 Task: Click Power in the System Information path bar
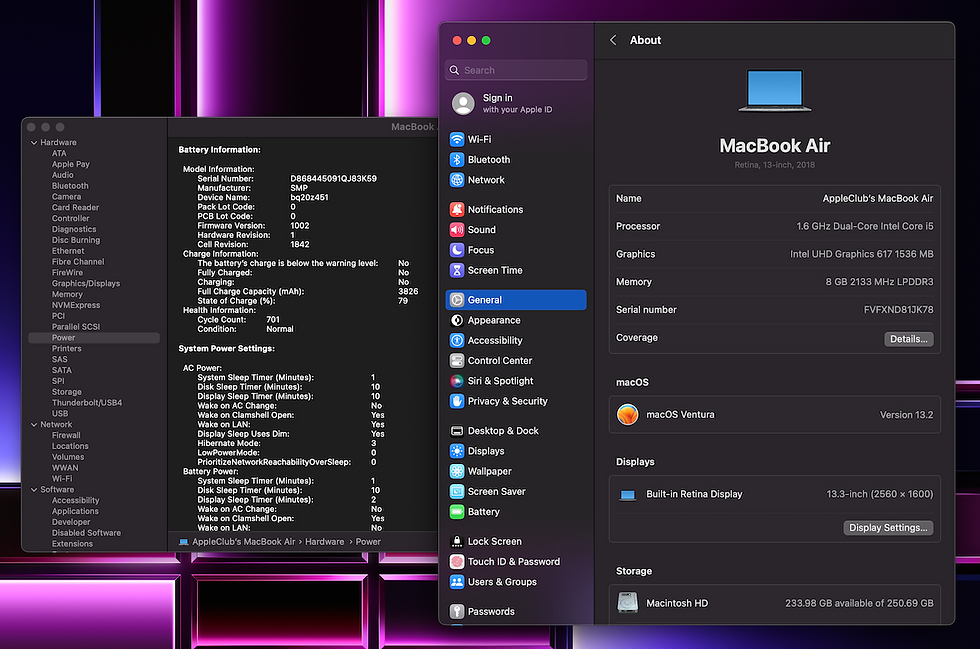click(368, 541)
